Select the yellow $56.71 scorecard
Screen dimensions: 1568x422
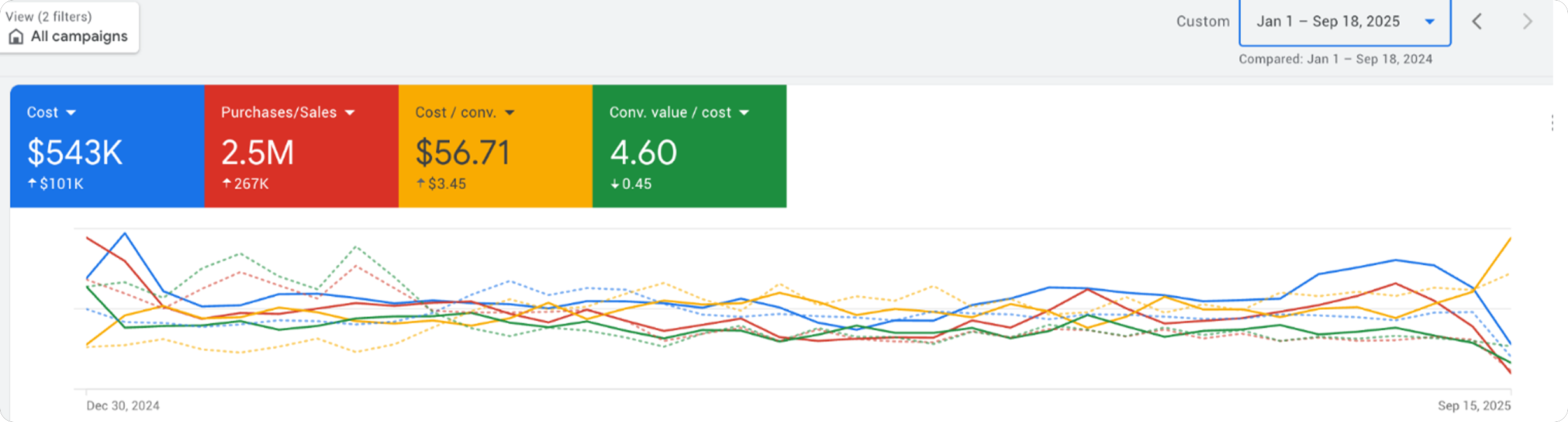(x=496, y=146)
